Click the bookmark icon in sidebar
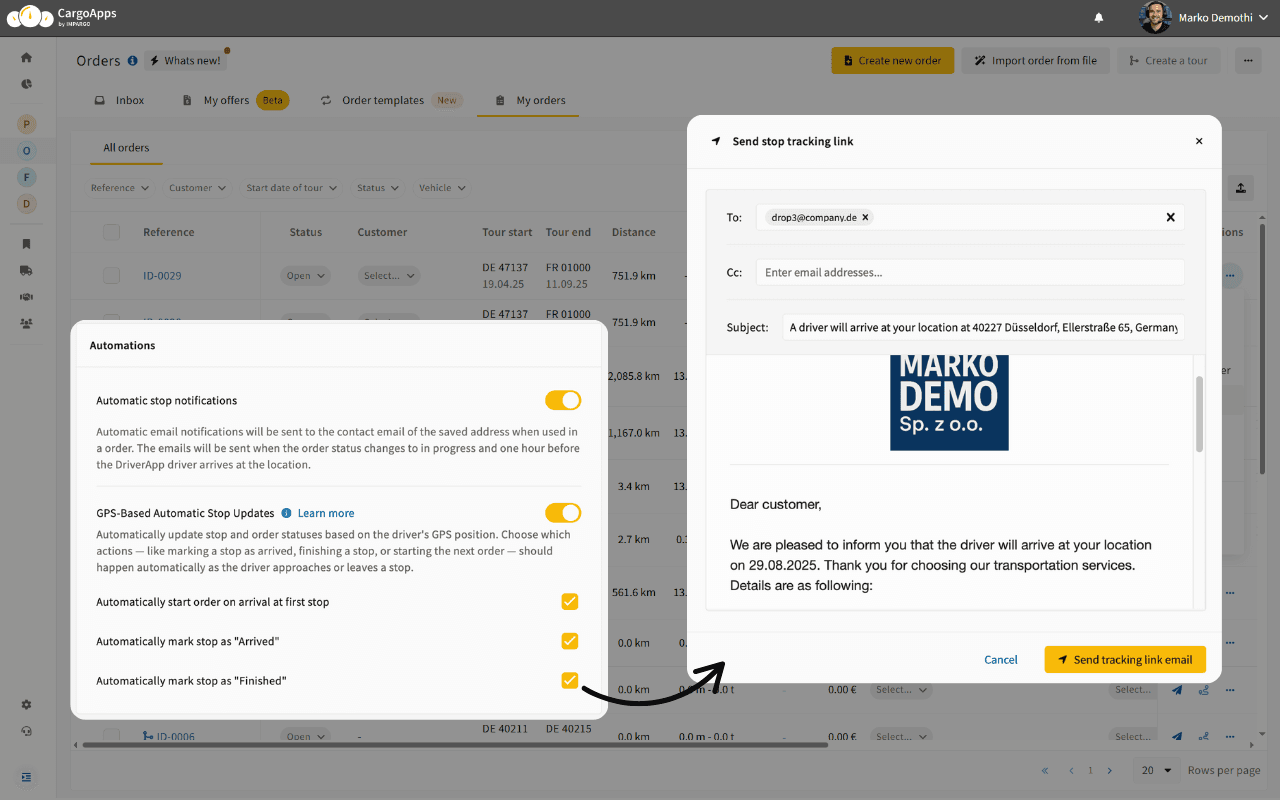 click(x=27, y=244)
